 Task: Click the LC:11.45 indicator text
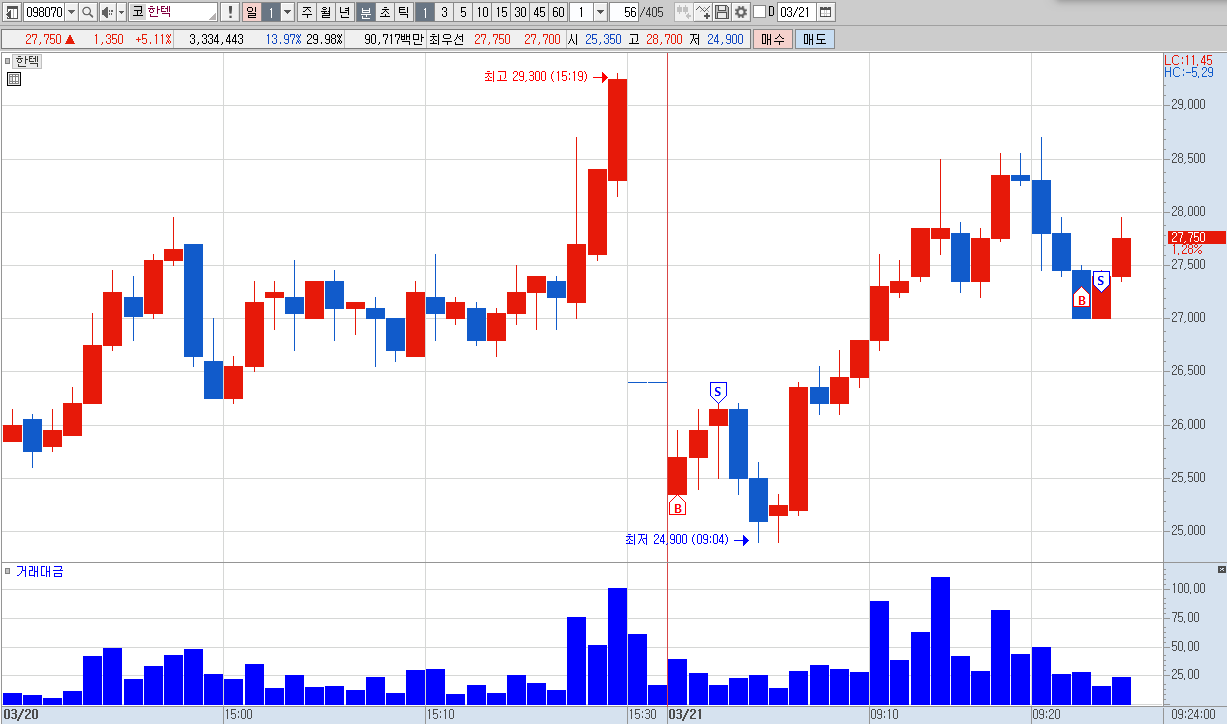coord(1188,60)
